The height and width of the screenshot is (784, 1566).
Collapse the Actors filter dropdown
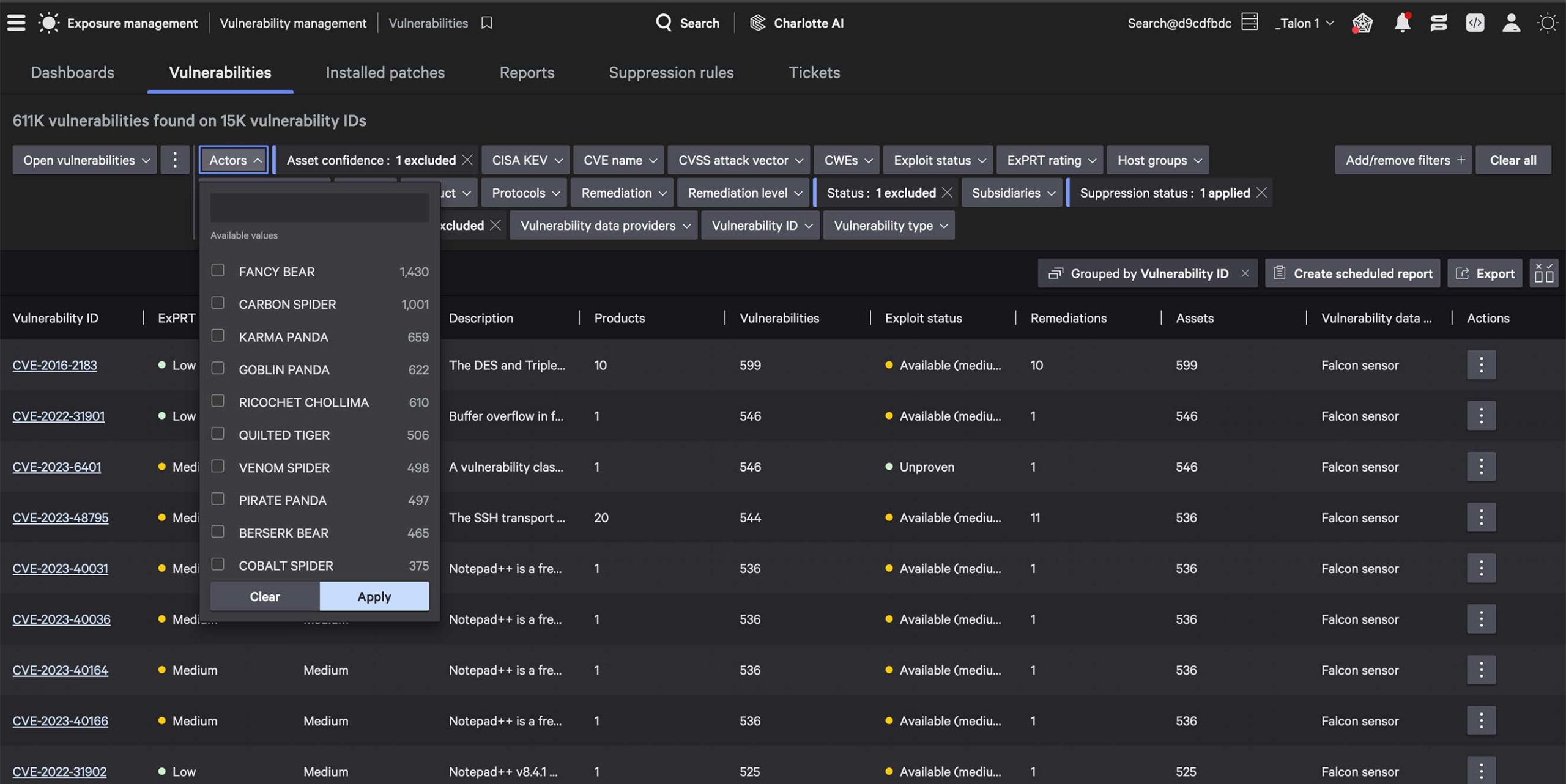click(233, 160)
